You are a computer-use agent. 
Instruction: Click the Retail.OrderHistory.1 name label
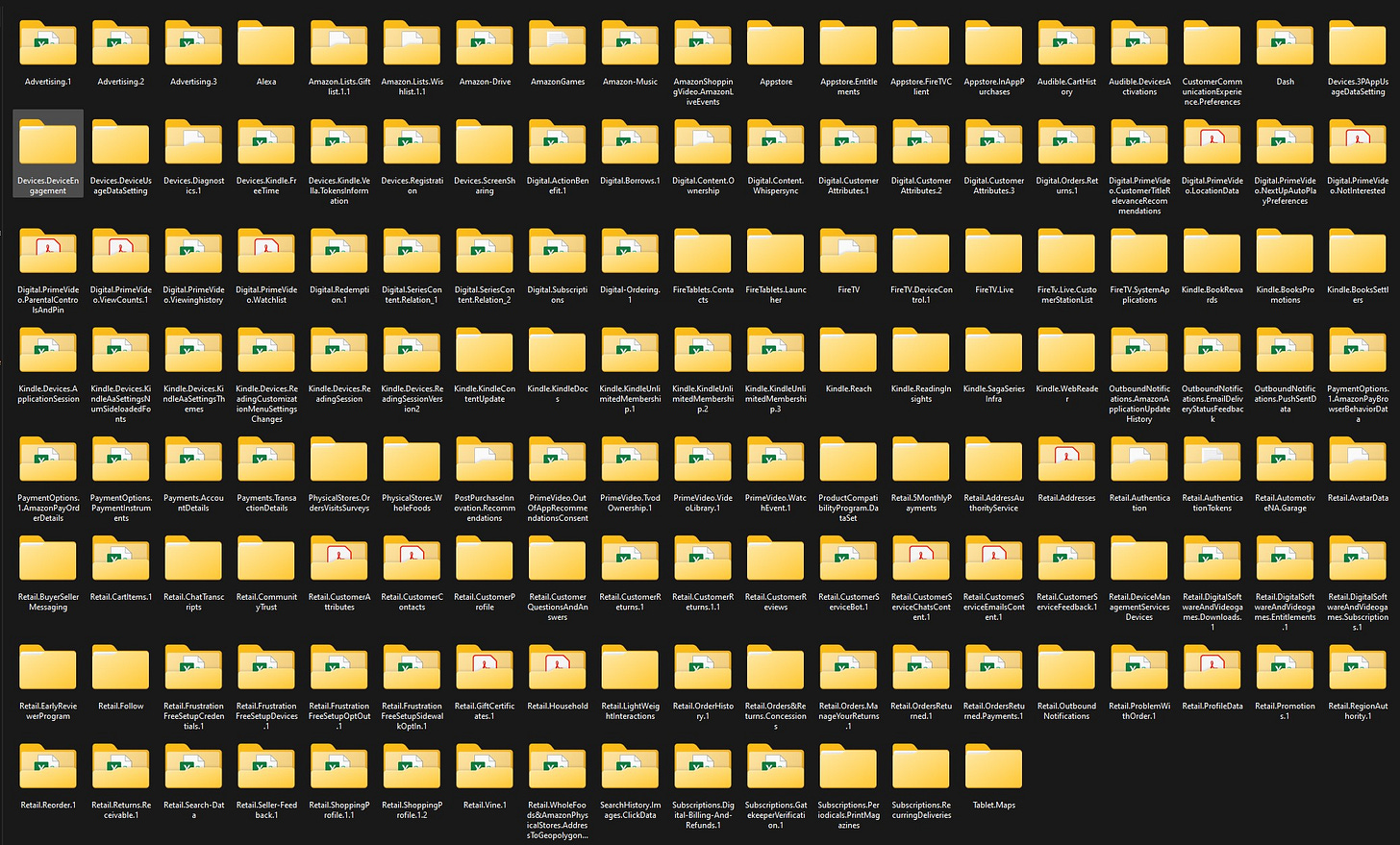[x=703, y=710]
